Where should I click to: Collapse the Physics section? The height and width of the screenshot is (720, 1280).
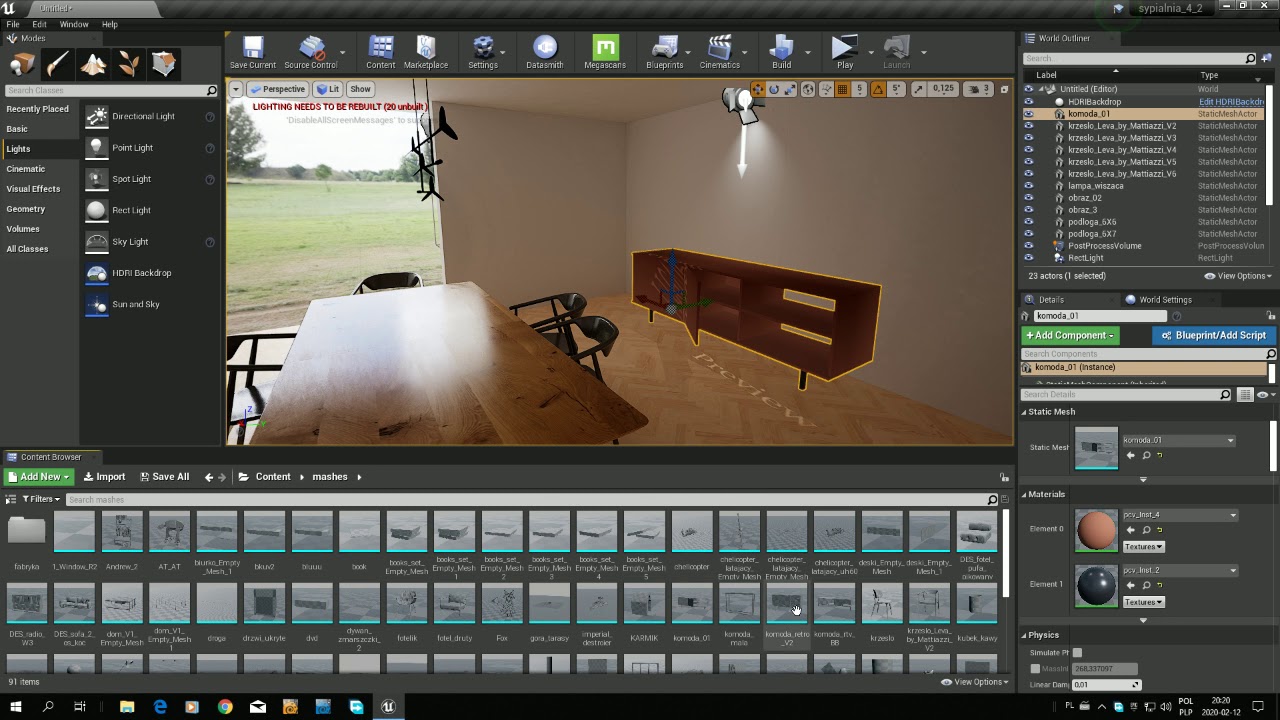tap(1025, 635)
